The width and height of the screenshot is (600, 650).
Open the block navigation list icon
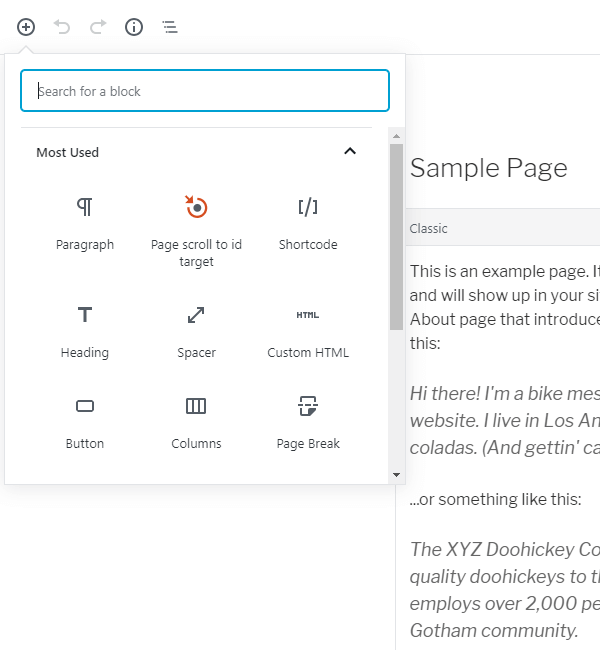click(170, 27)
